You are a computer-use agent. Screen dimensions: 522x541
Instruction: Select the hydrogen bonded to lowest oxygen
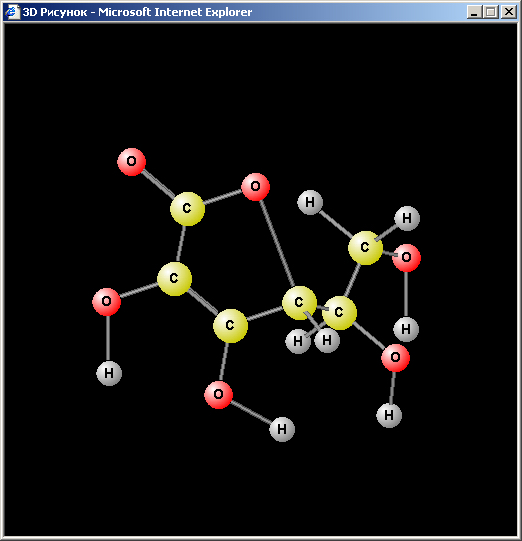click(x=282, y=429)
